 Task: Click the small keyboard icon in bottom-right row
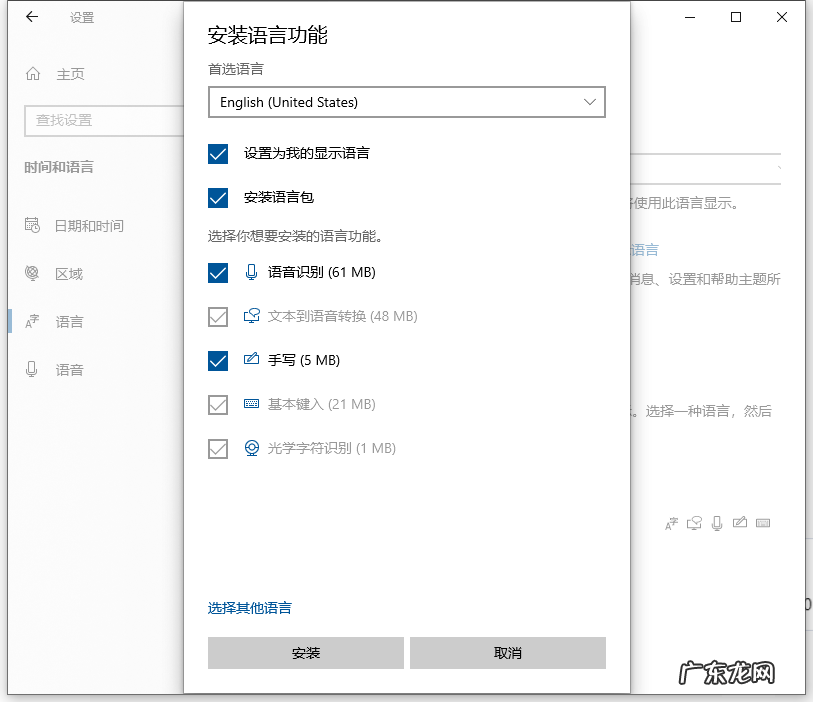click(763, 523)
